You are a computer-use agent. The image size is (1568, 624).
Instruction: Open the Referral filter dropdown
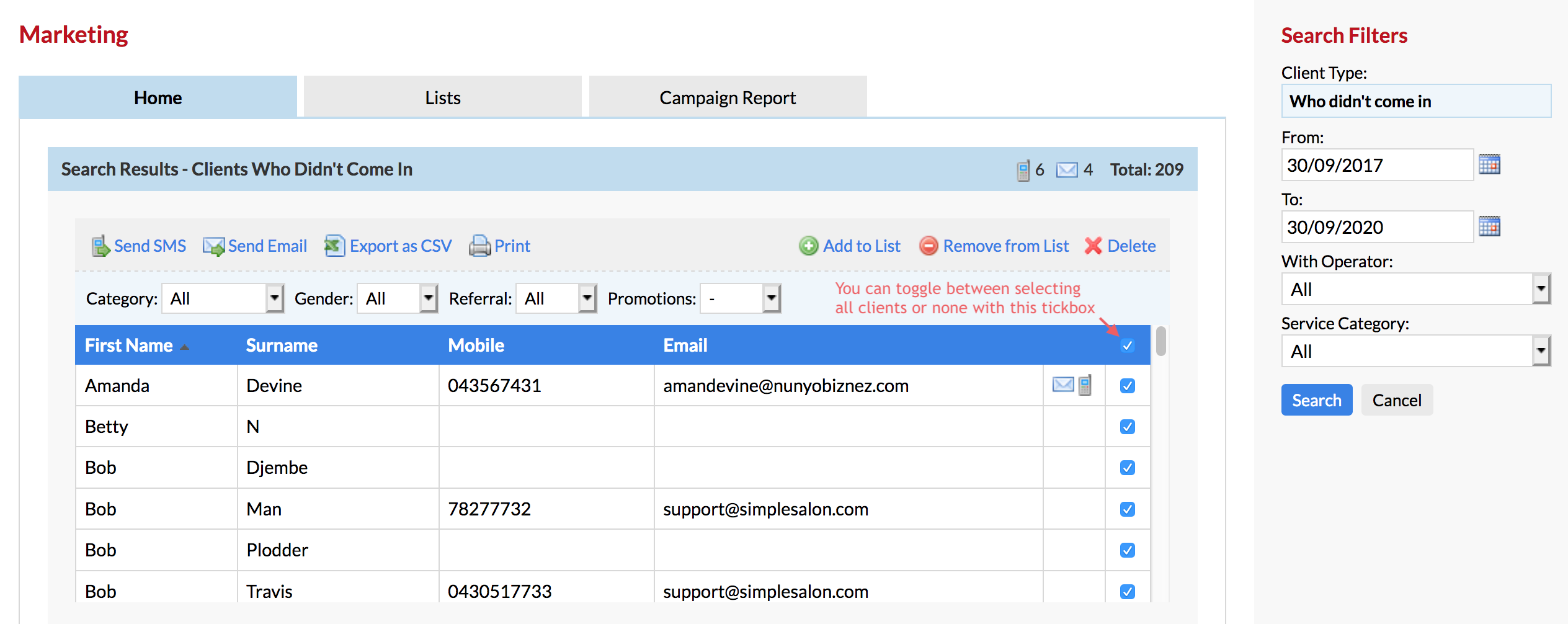(556, 298)
